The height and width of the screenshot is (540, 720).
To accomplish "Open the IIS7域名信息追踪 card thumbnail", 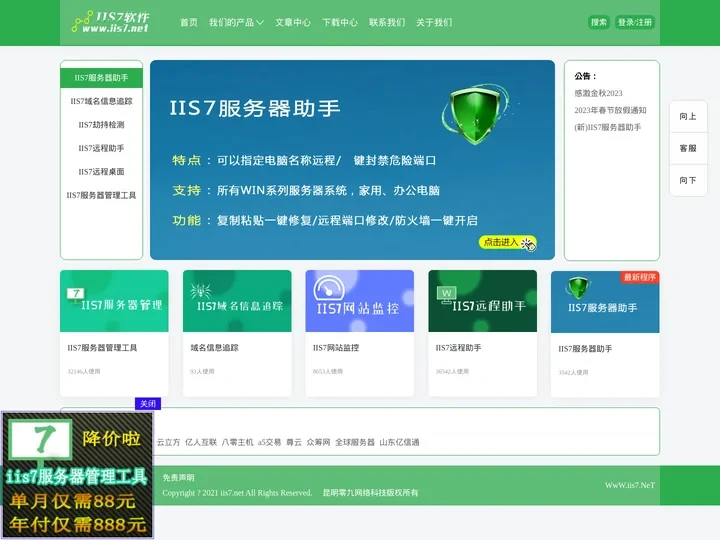I will [x=237, y=301].
